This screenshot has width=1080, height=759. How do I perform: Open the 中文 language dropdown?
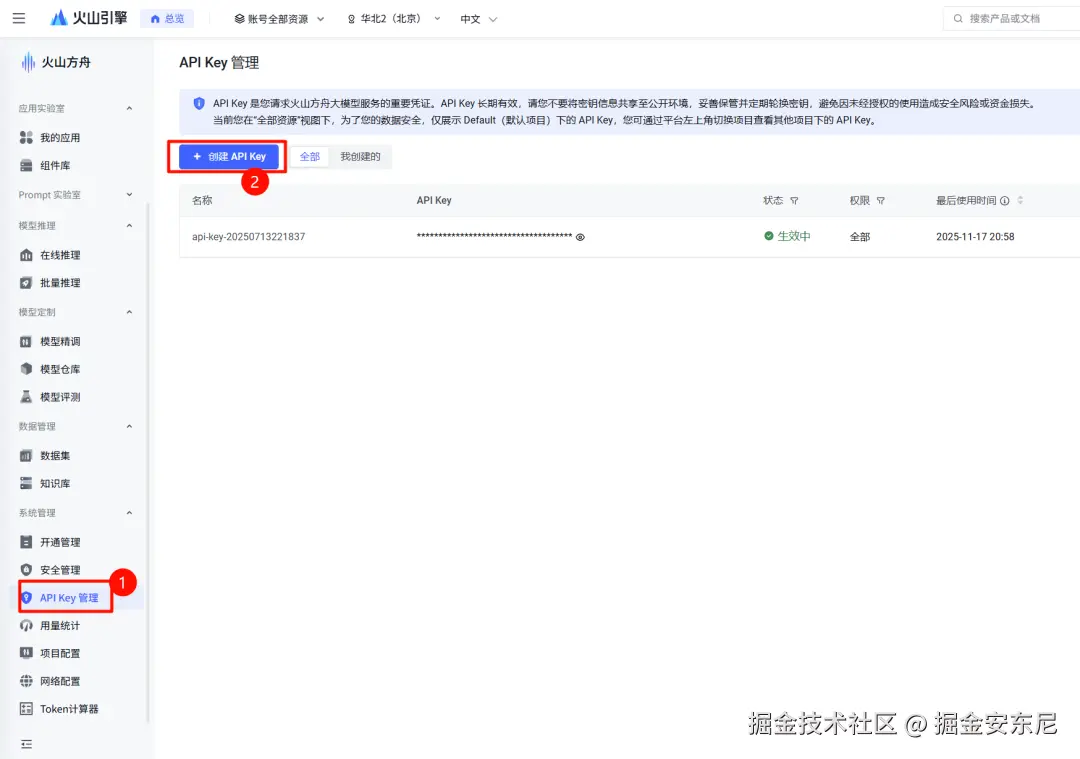pyautogui.click(x=478, y=19)
